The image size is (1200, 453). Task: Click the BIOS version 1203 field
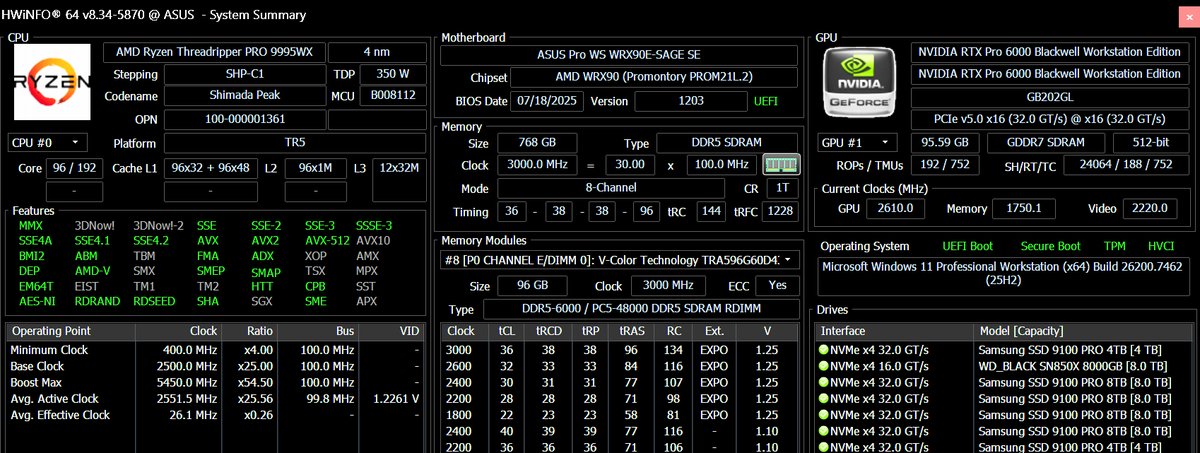point(691,101)
